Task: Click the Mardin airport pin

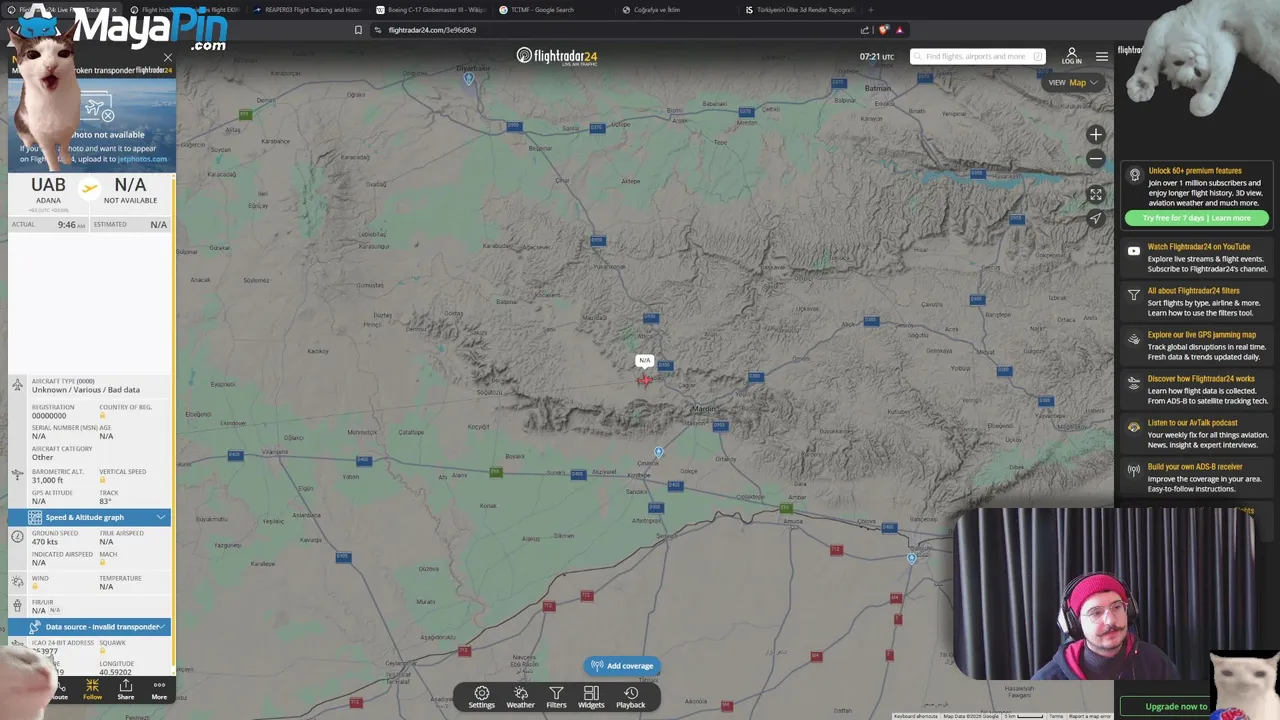Action: tap(659, 453)
